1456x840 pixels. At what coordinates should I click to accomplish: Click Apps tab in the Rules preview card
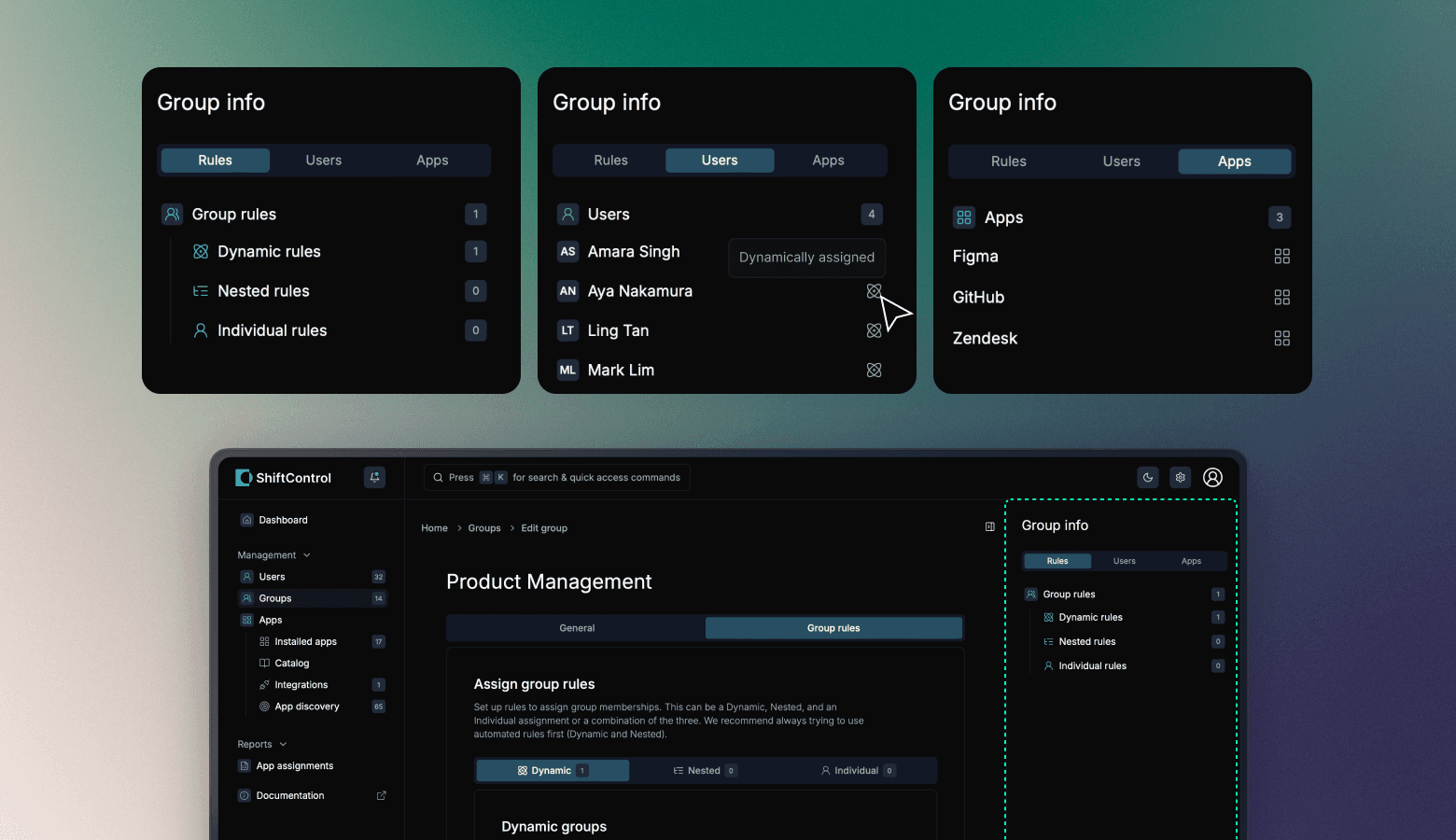[x=432, y=161]
